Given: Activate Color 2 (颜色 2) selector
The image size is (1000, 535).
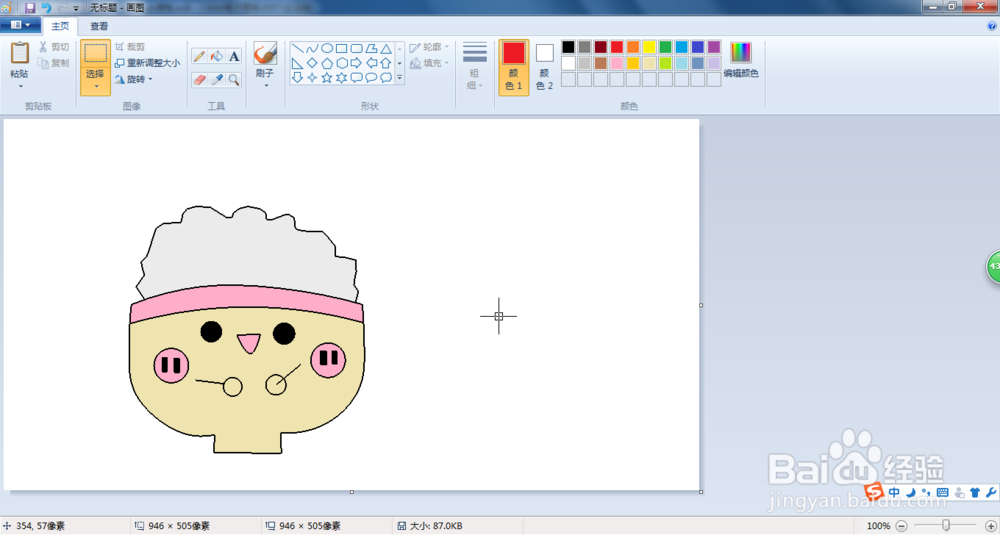Looking at the screenshot, I should (544, 68).
